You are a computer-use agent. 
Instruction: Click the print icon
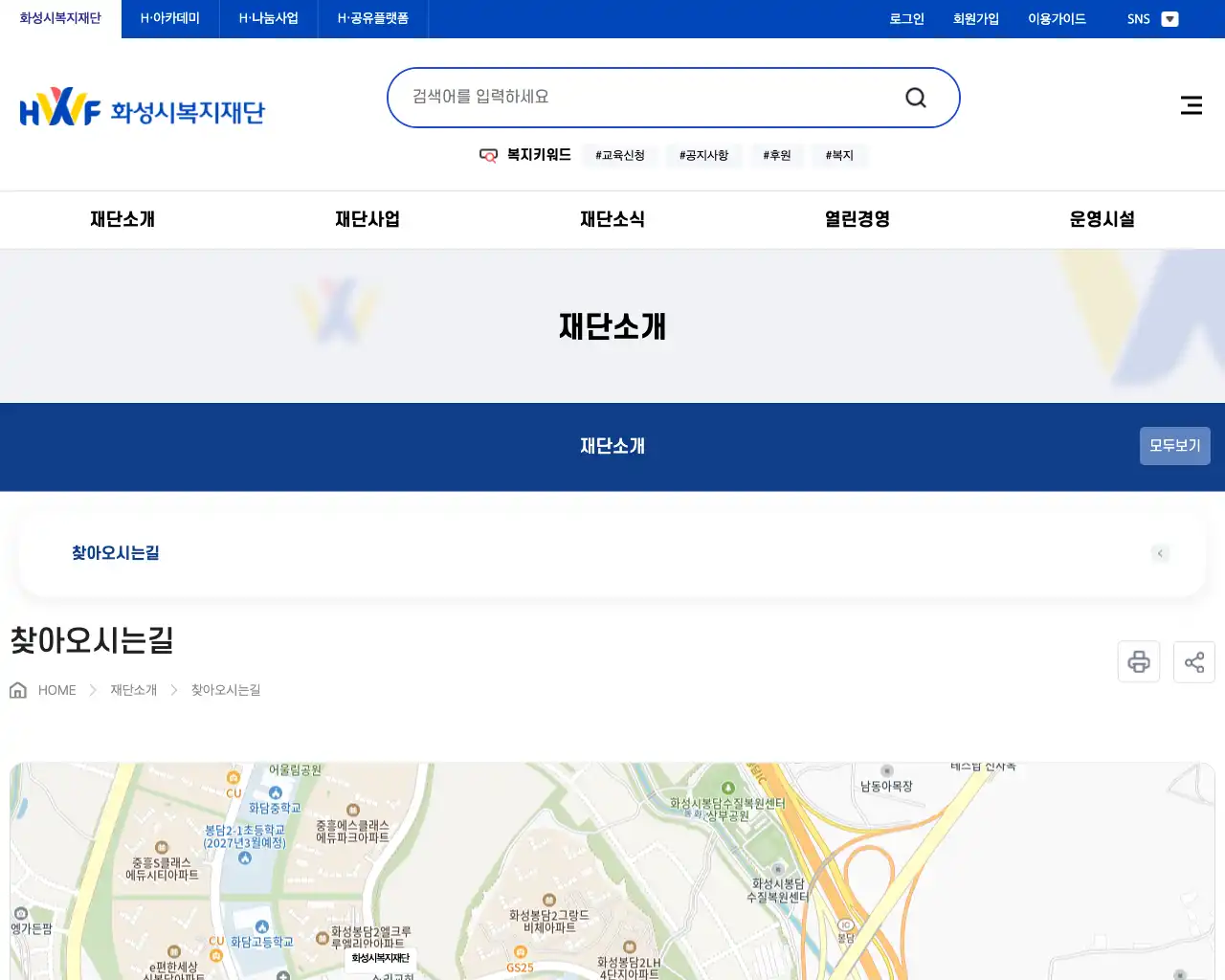point(1138,661)
